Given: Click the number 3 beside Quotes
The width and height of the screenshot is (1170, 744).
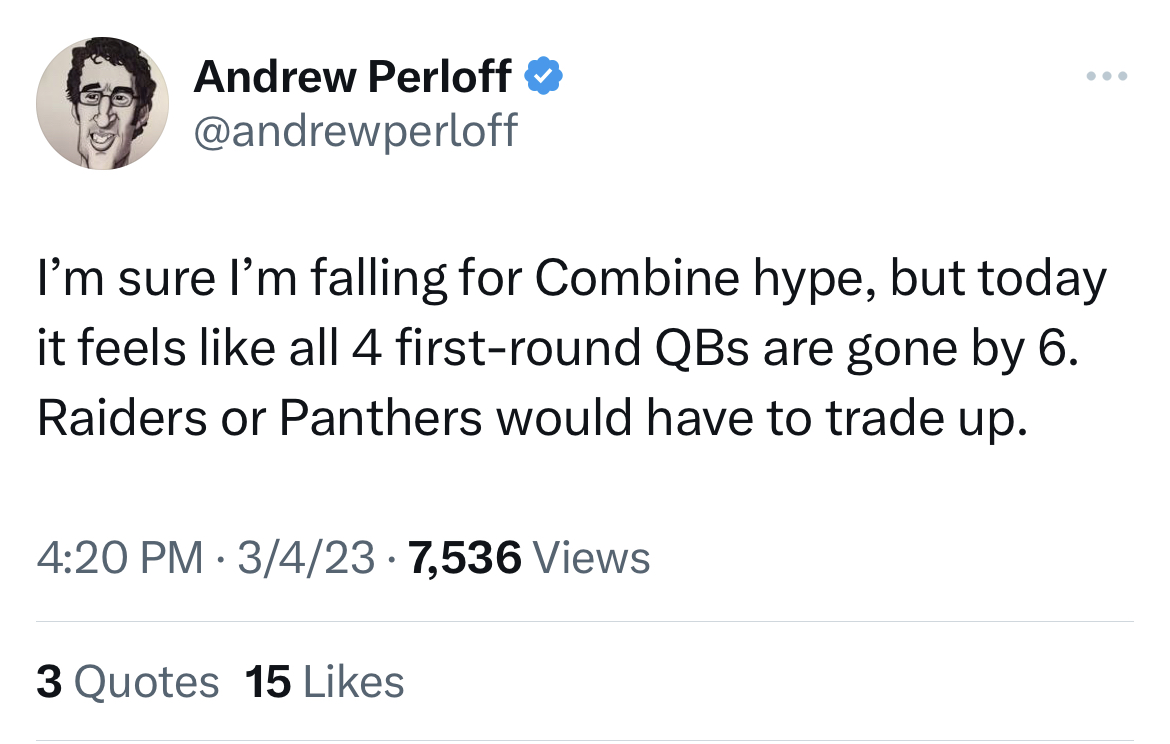Looking at the screenshot, I should (x=49, y=682).
